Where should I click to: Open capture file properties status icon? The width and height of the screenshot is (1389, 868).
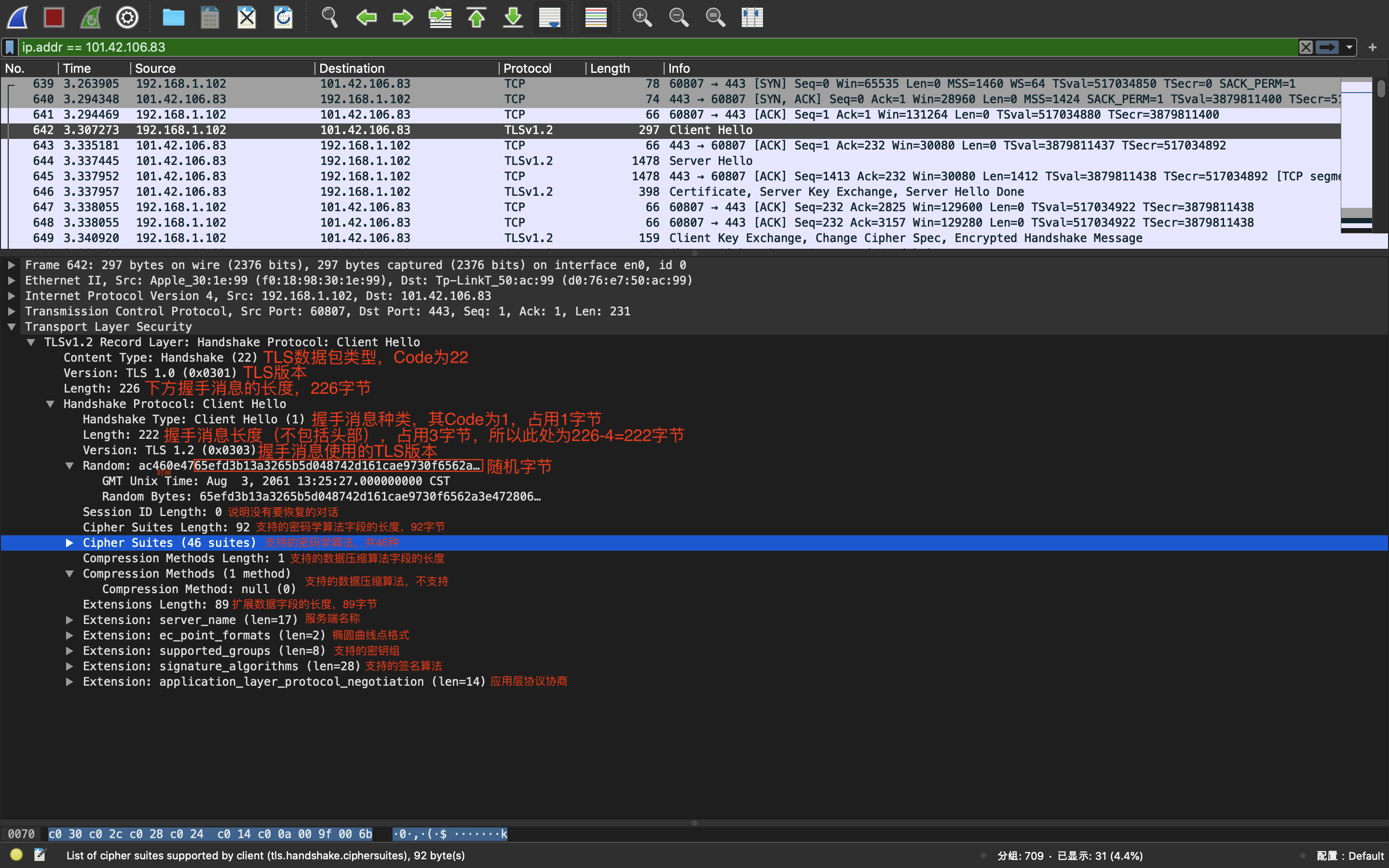coord(40,855)
